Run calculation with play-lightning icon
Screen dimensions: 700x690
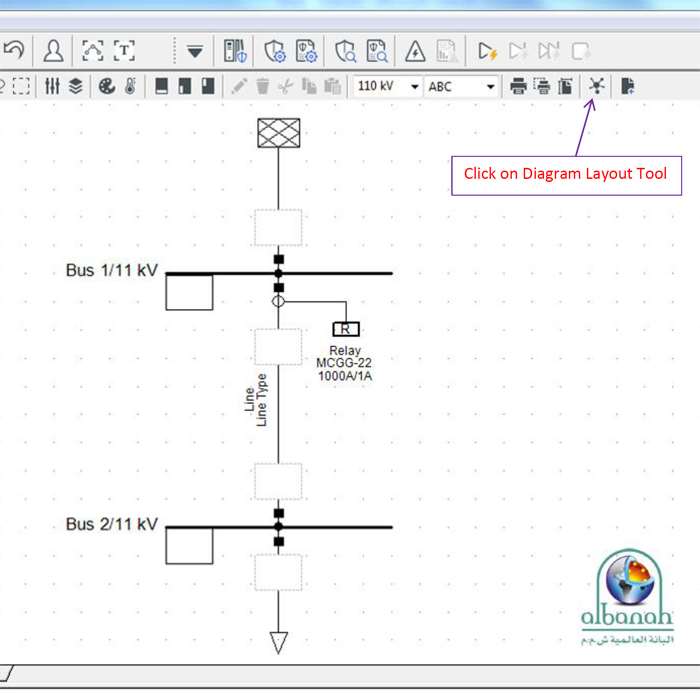click(x=487, y=50)
